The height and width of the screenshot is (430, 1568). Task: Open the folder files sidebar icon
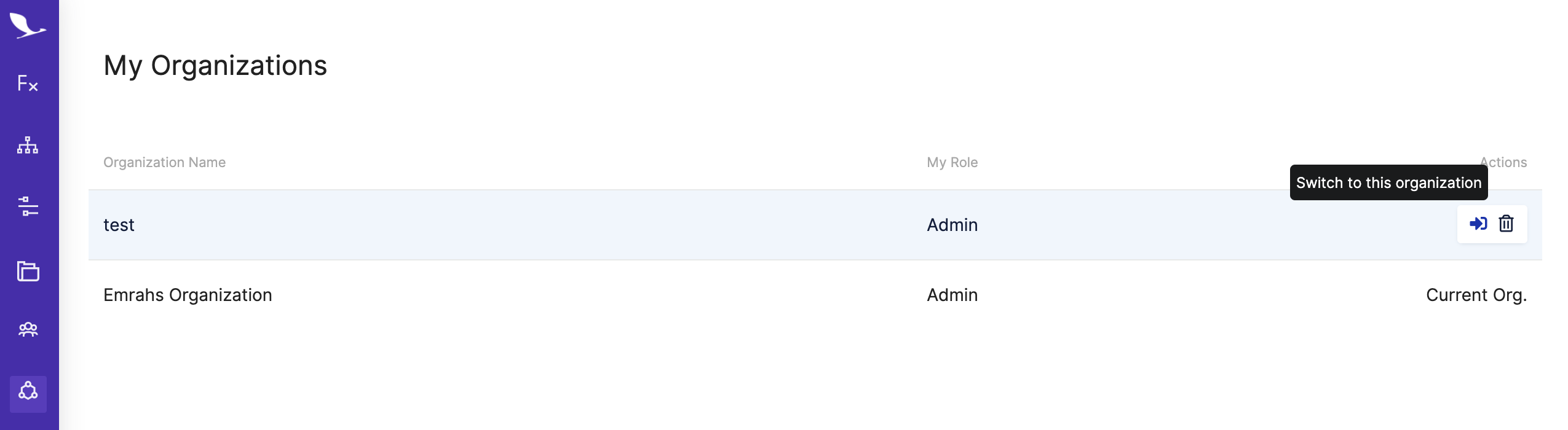tap(28, 271)
